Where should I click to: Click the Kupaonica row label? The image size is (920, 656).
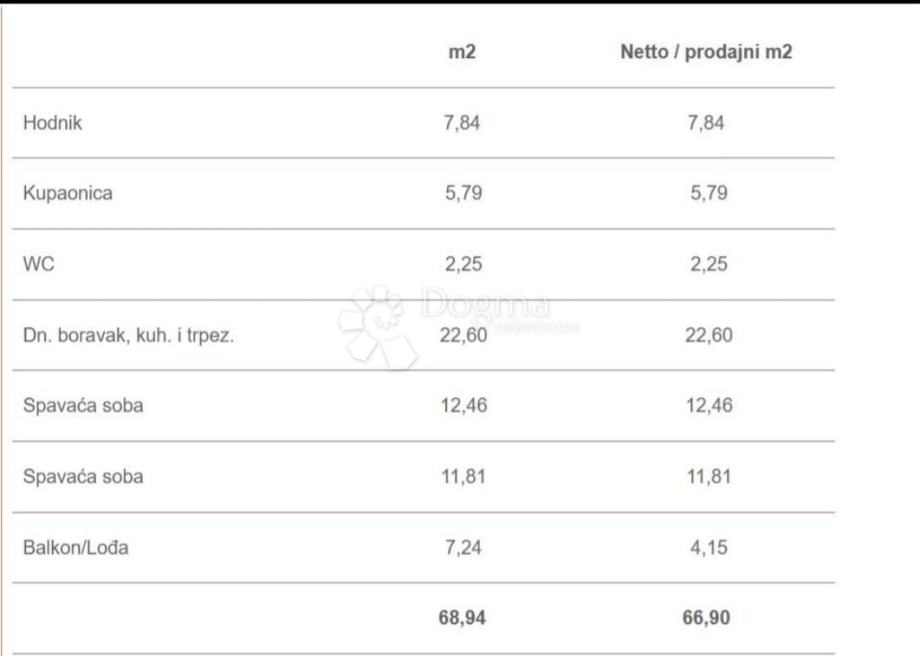(x=67, y=194)
